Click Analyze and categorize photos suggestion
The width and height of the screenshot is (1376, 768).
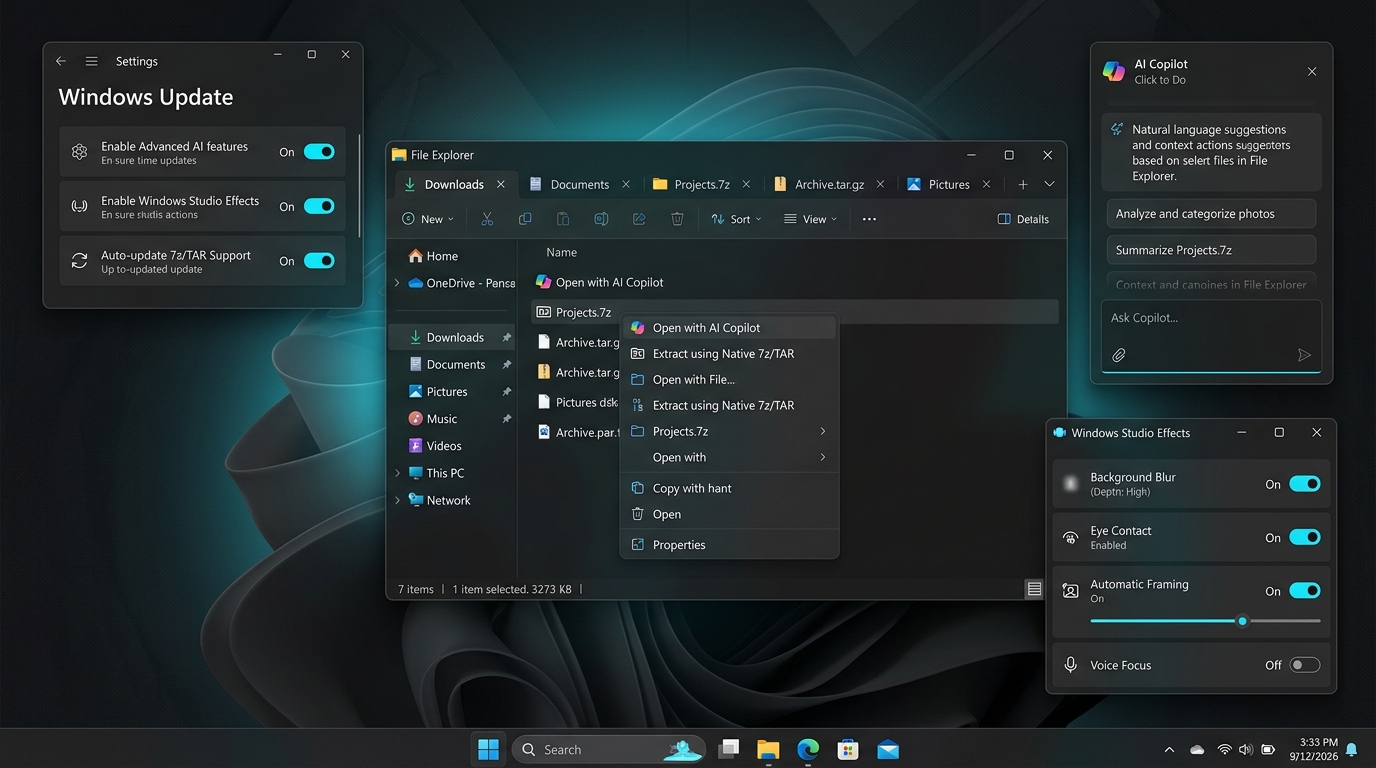(x=1211, y=214)
